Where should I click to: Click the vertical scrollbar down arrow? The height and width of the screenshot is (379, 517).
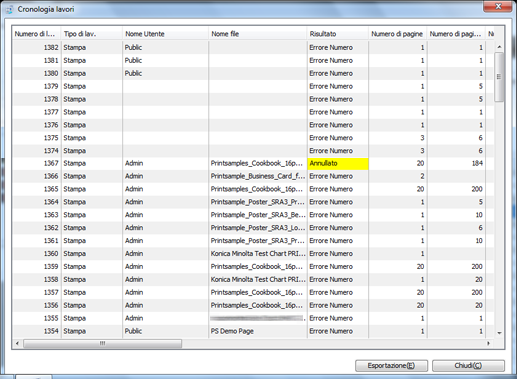click(x=499, y=333)
